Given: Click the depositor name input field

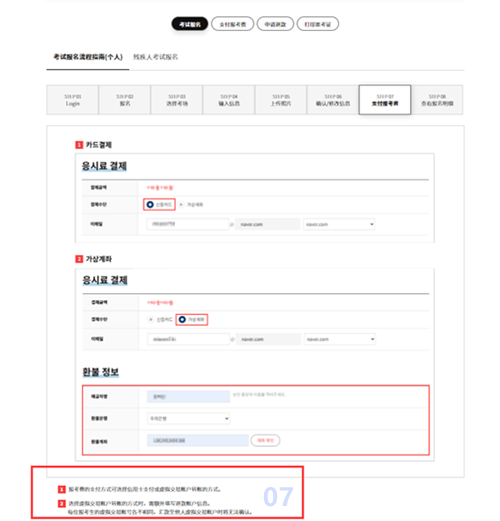Looking at the screenshot, I should (188, 396).
